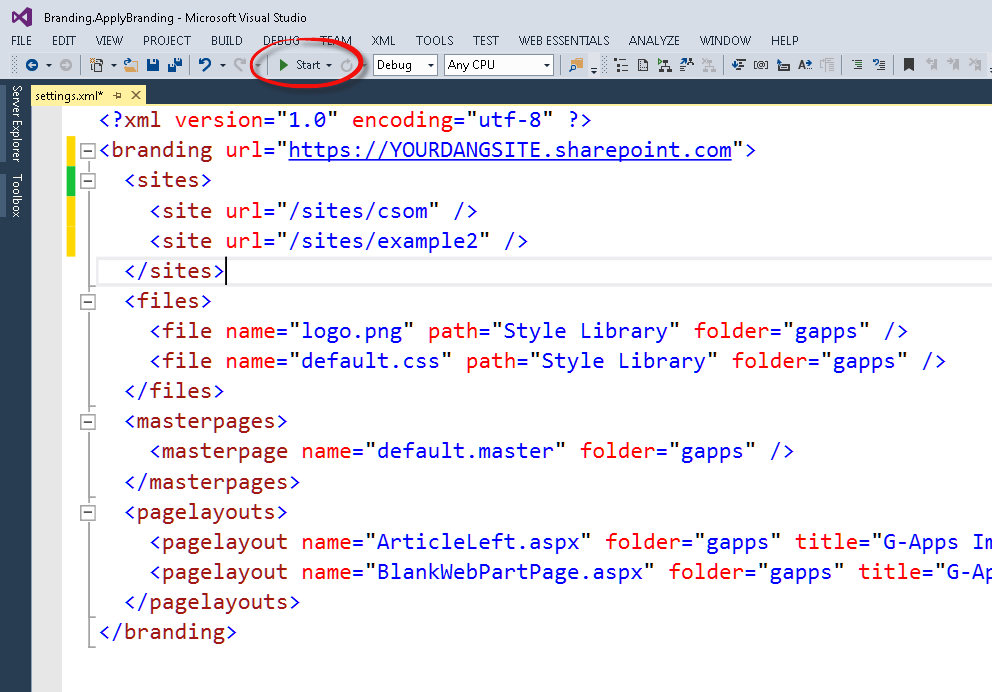Close the settings.xml tab

coord(135,96)
